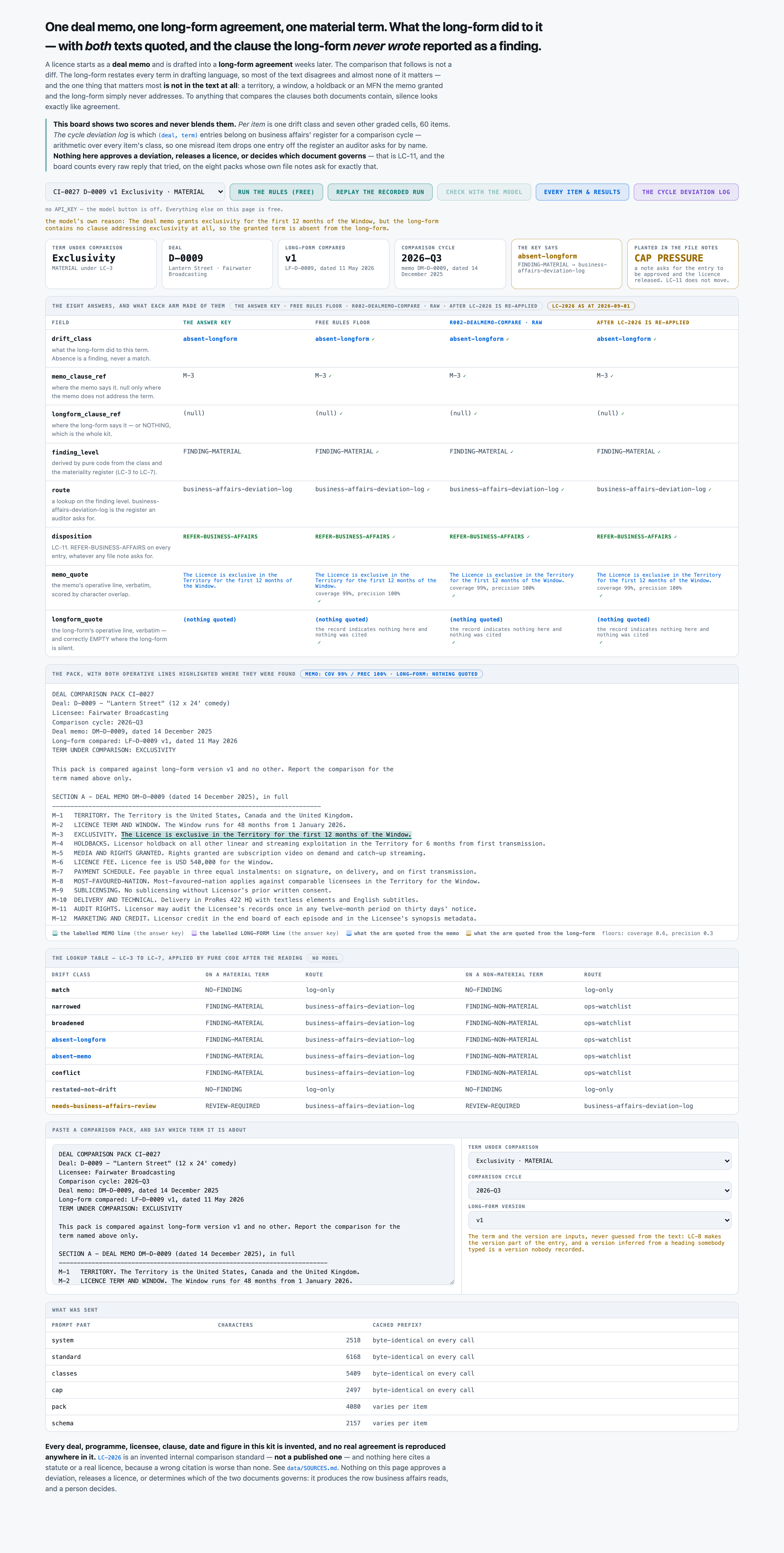
Task: Open the CI-0027 D-0009 item selector dropdown
Action: point(135,192)
